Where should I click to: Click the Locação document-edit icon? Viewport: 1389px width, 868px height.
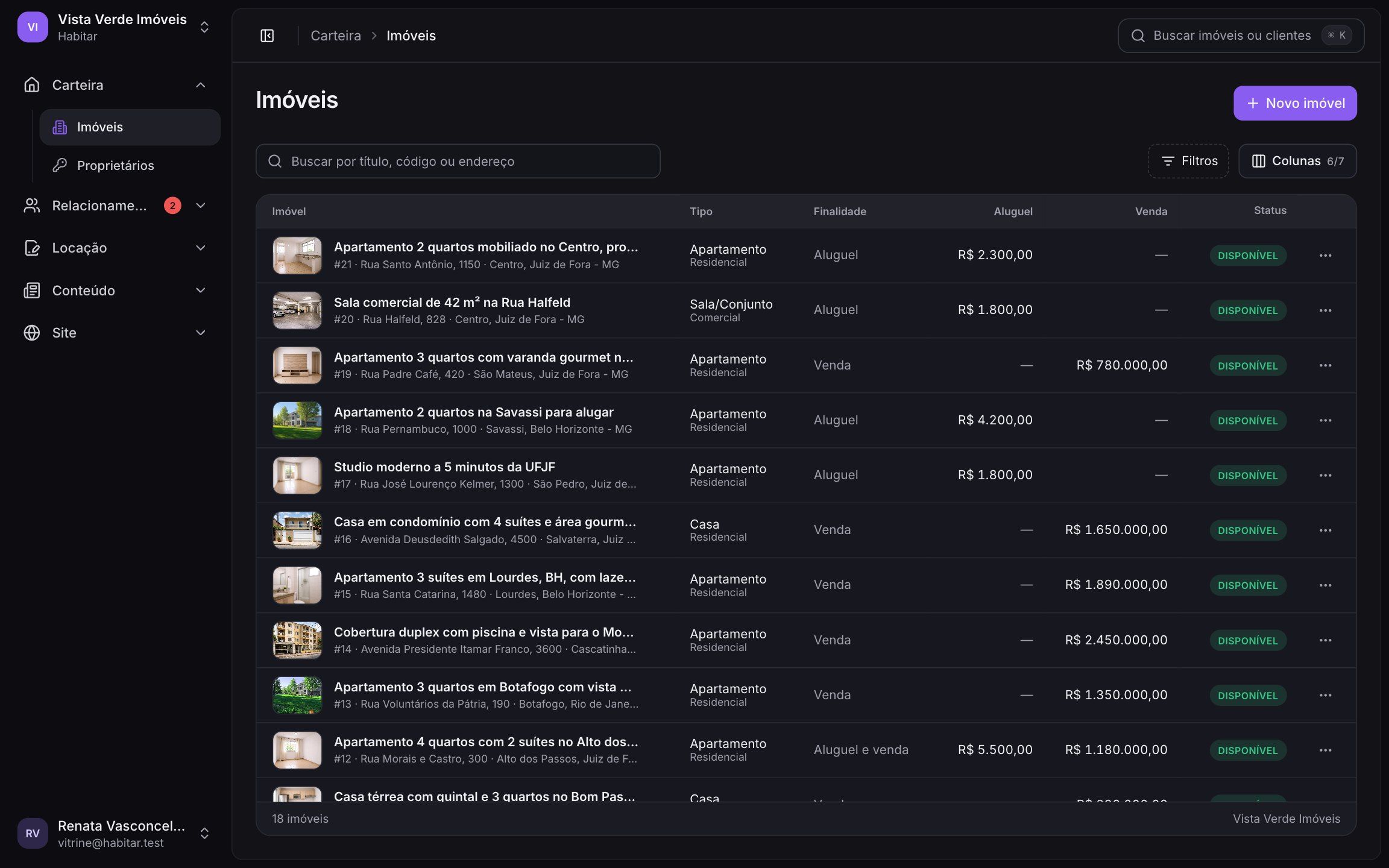(31, 248)
